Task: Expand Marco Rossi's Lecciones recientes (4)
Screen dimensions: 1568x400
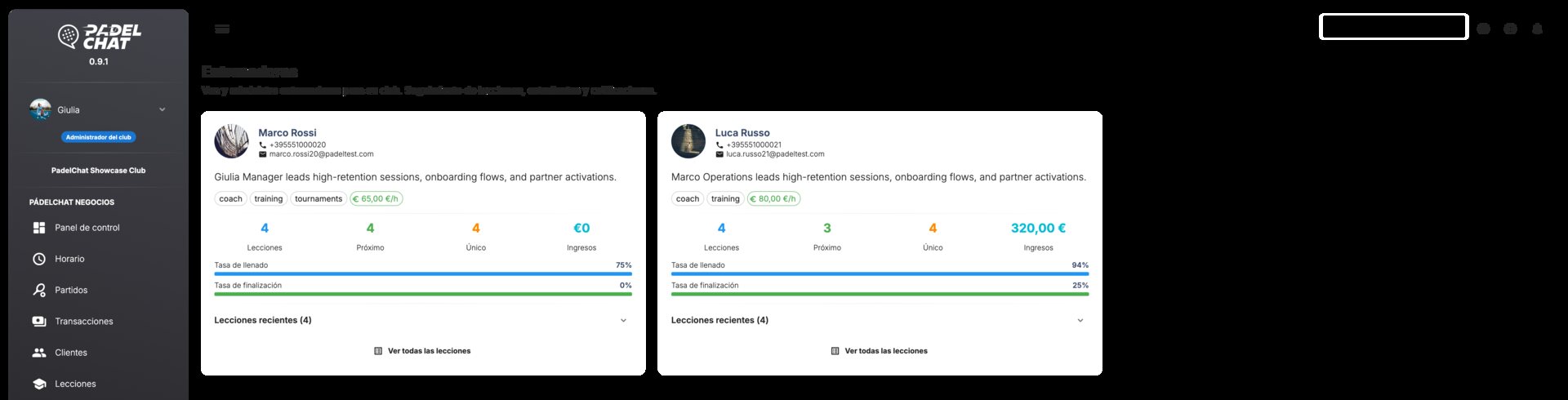Action: point(423,320)
